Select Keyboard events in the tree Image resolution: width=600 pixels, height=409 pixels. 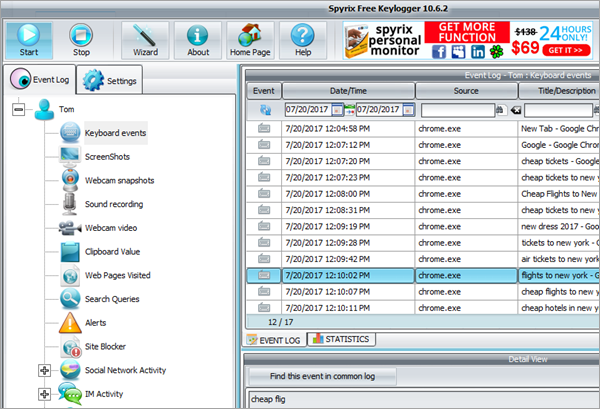click(x=115, y=133)
